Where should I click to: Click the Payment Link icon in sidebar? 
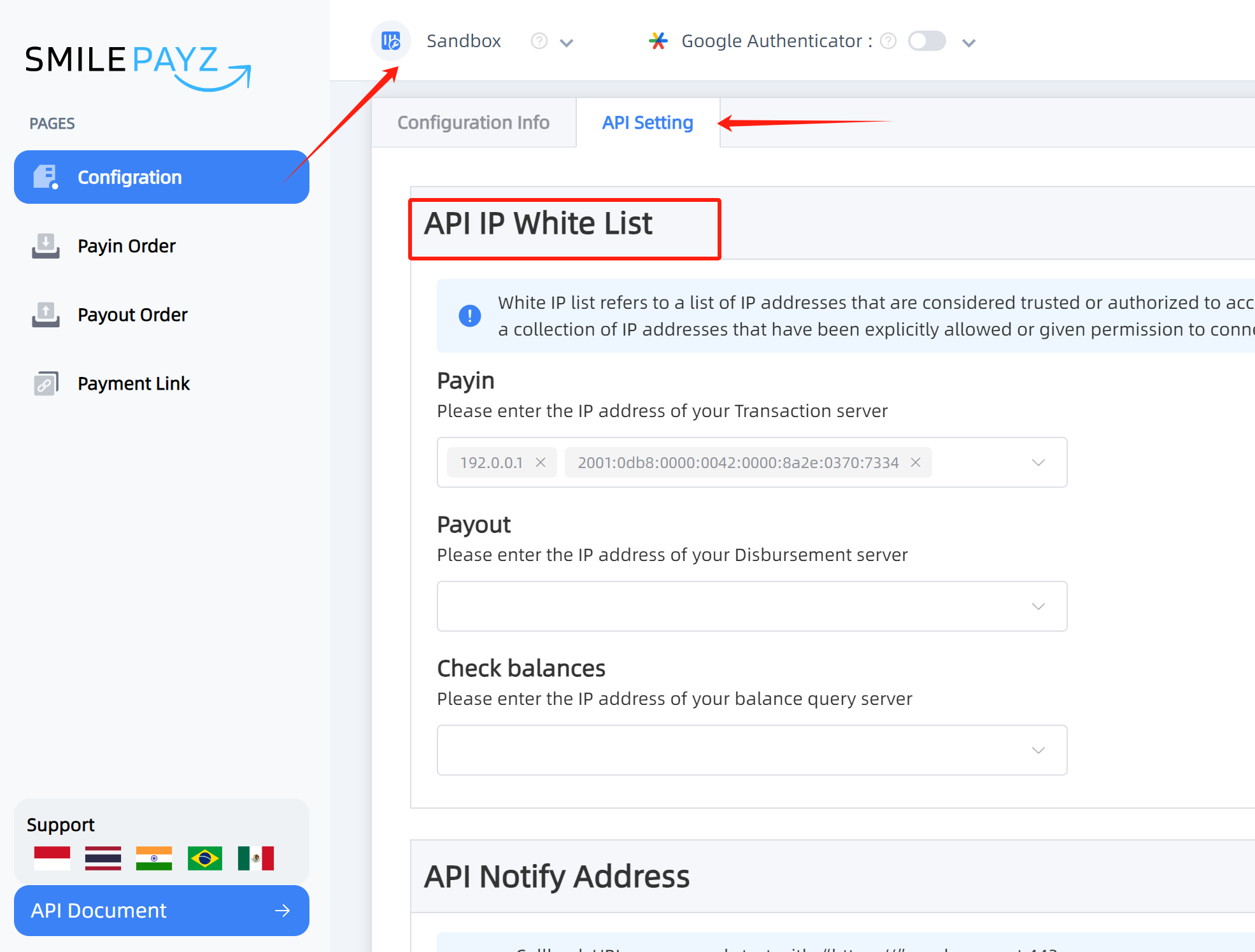click(x=45, y=383)
